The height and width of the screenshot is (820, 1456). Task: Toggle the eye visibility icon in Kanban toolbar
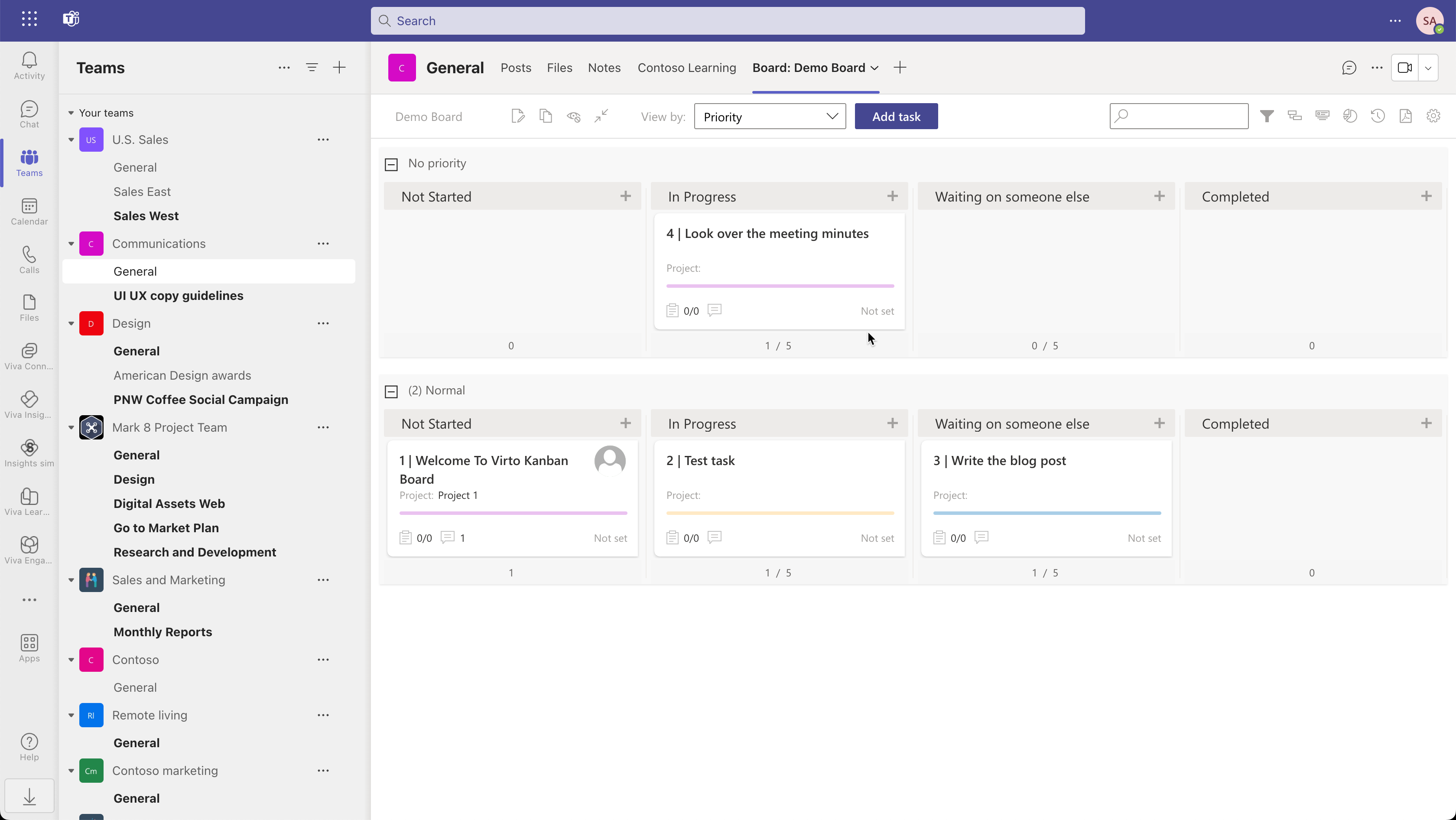coord(574,117)
